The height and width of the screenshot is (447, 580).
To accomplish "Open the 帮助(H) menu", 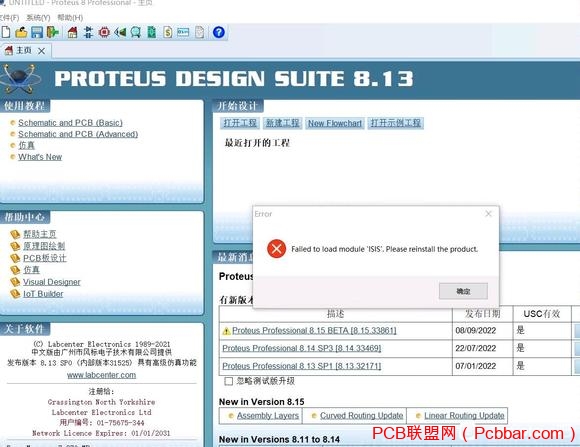I will 70,18.
